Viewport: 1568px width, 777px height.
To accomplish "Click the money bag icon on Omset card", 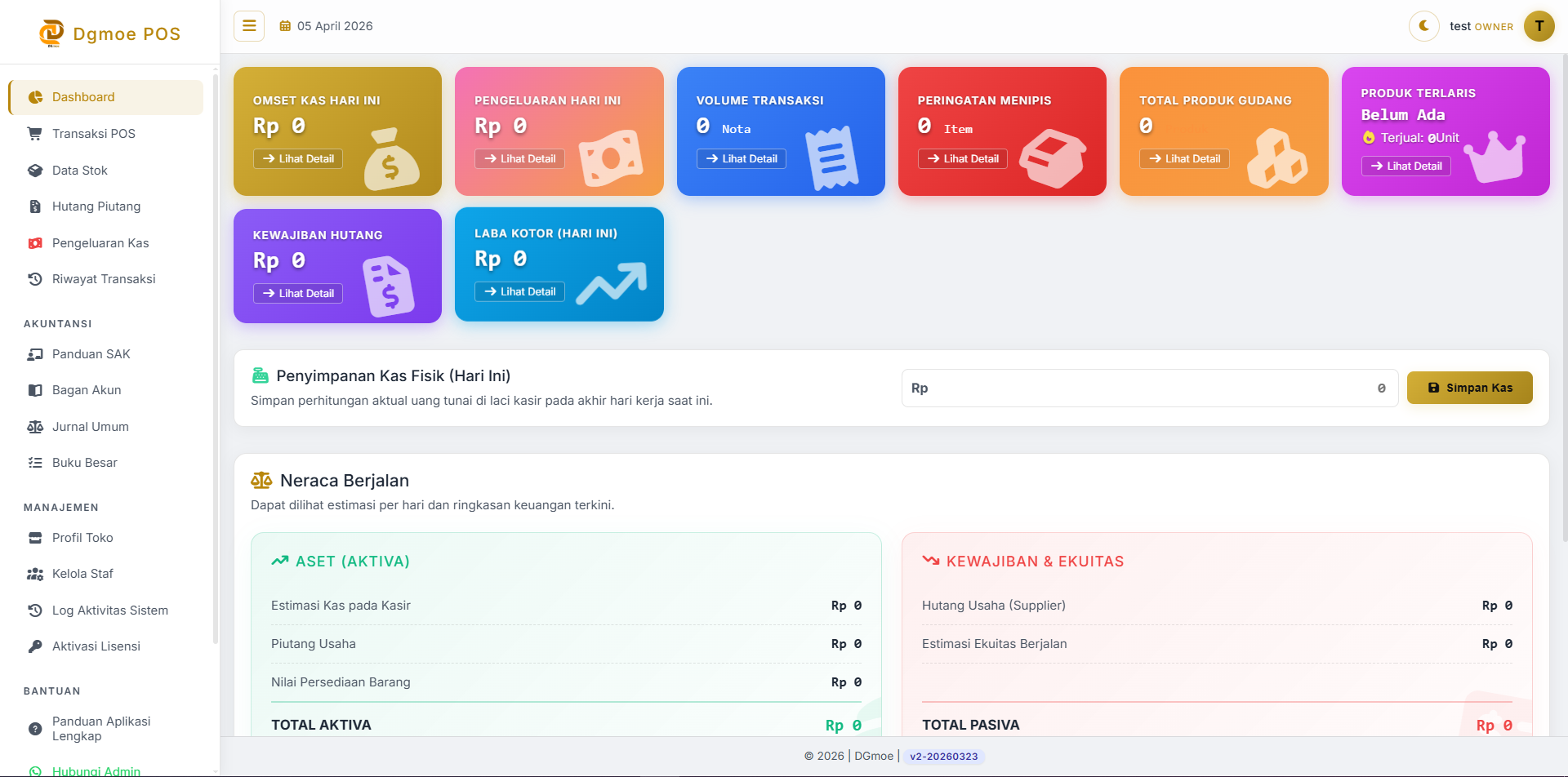I will 391,159.
